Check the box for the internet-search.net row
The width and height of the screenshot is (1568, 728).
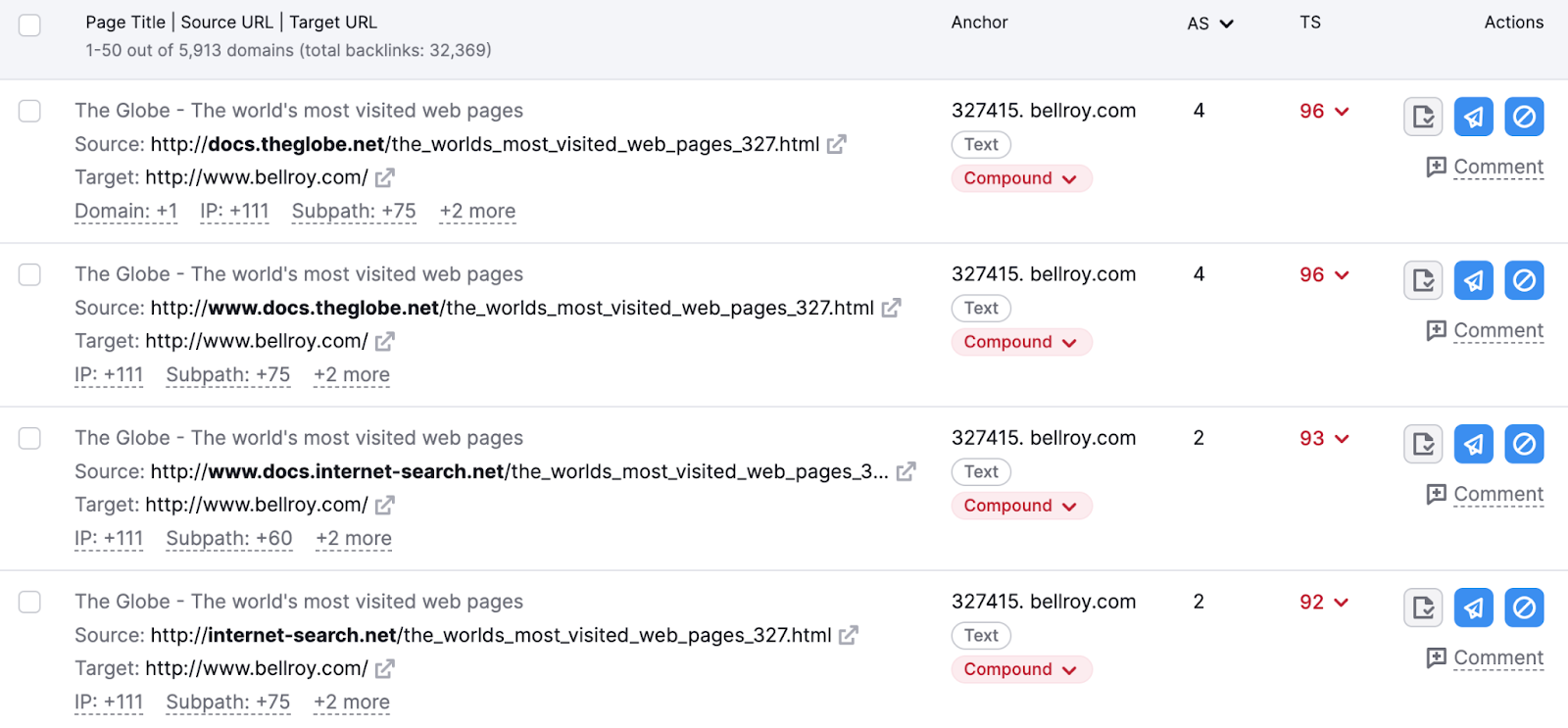[30, 602]
